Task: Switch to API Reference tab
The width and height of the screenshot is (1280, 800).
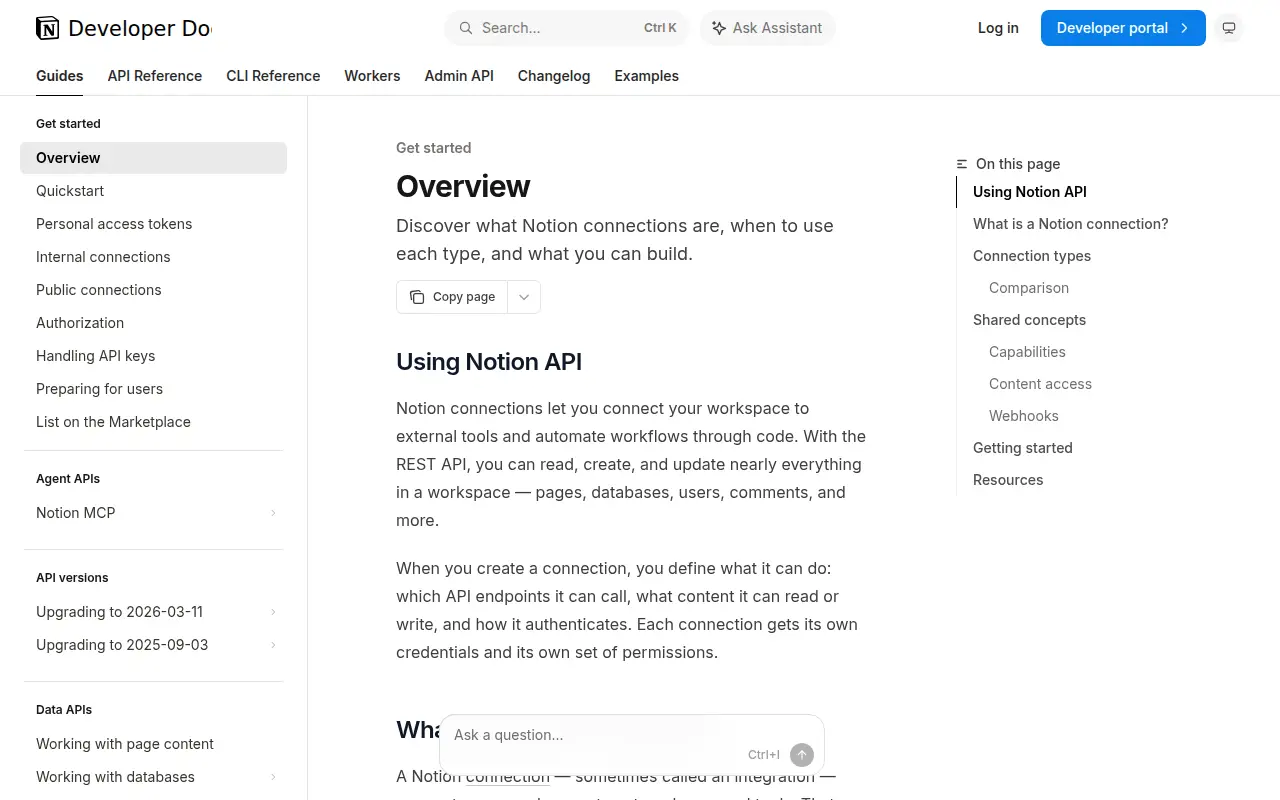Action: click(155, 76)
